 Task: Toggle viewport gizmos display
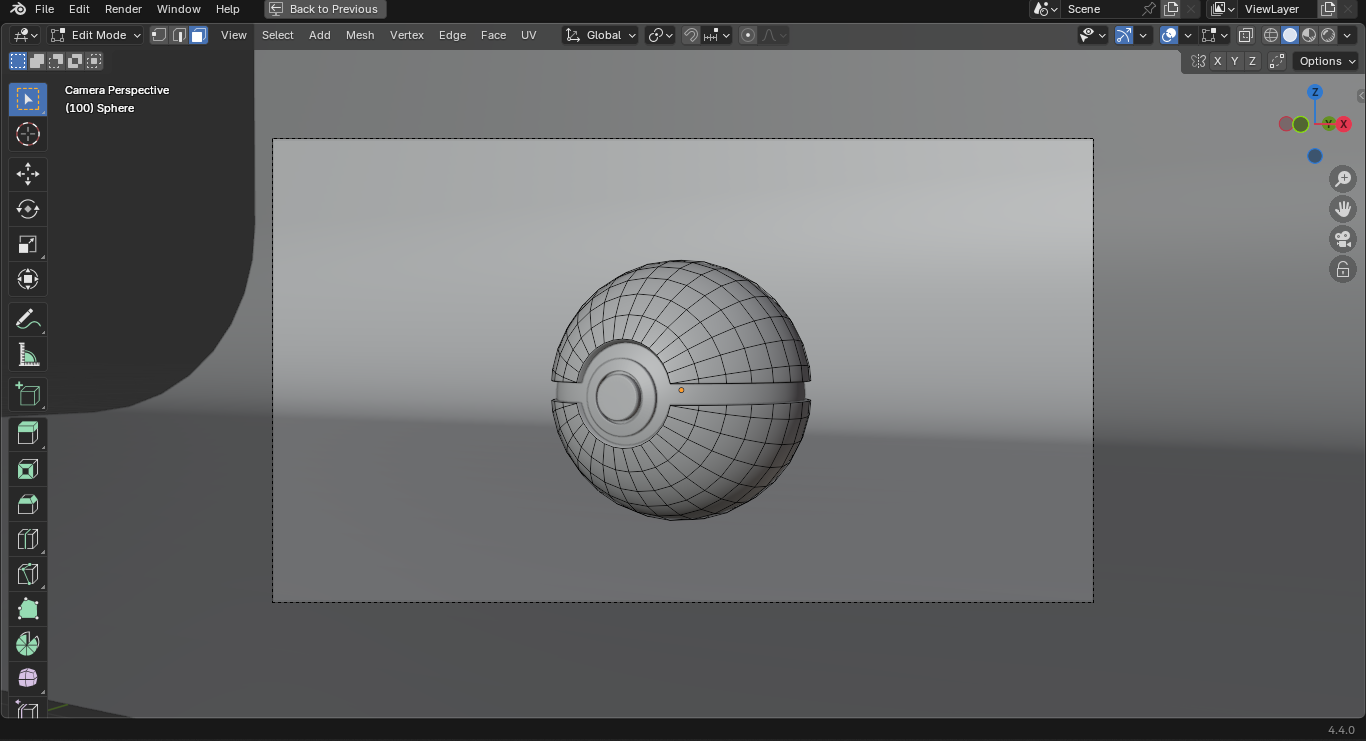[x=1124, y=35]
